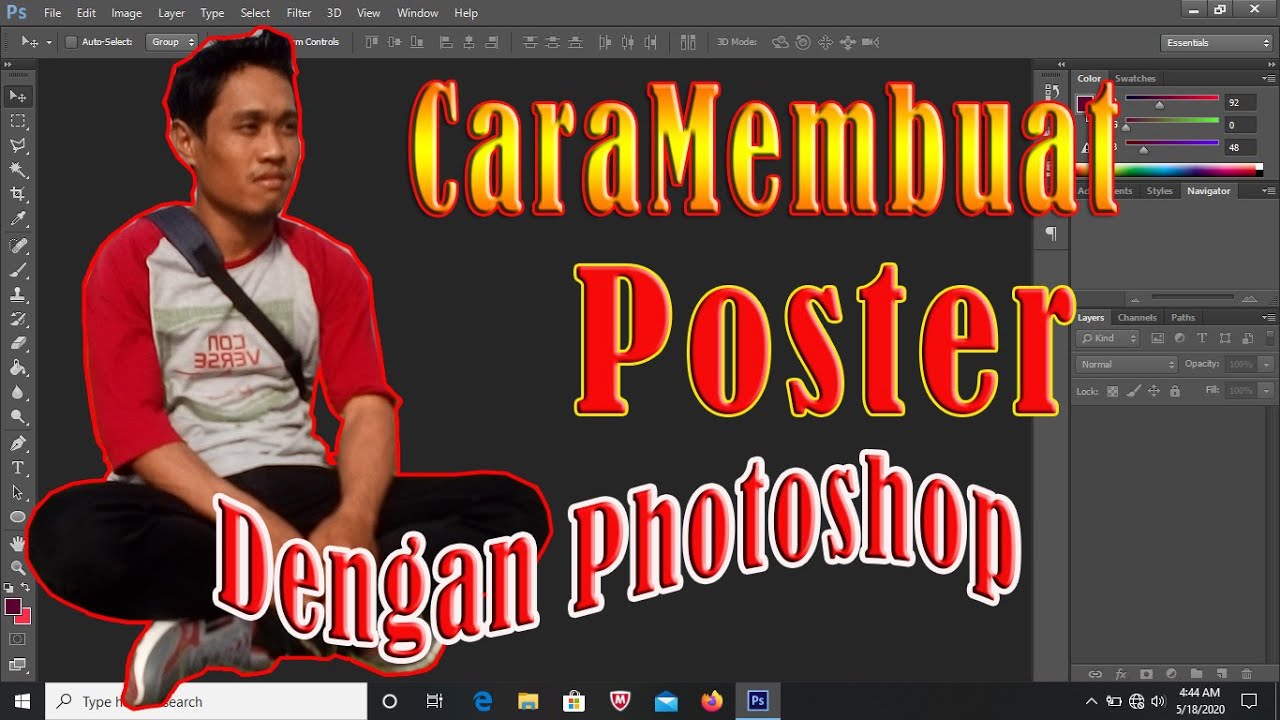Switch to the Swatches tab

point(1135,78)
